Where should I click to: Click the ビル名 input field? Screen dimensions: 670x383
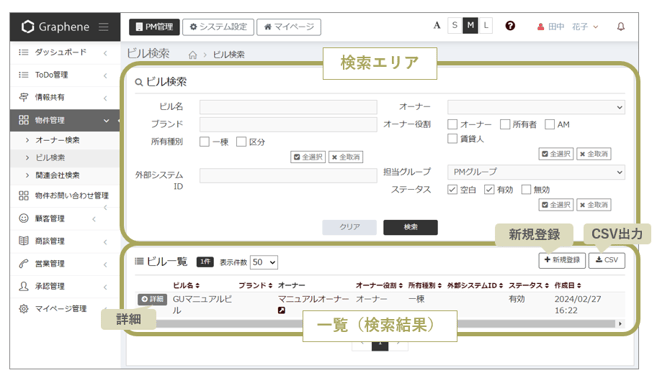click(288, 107)
